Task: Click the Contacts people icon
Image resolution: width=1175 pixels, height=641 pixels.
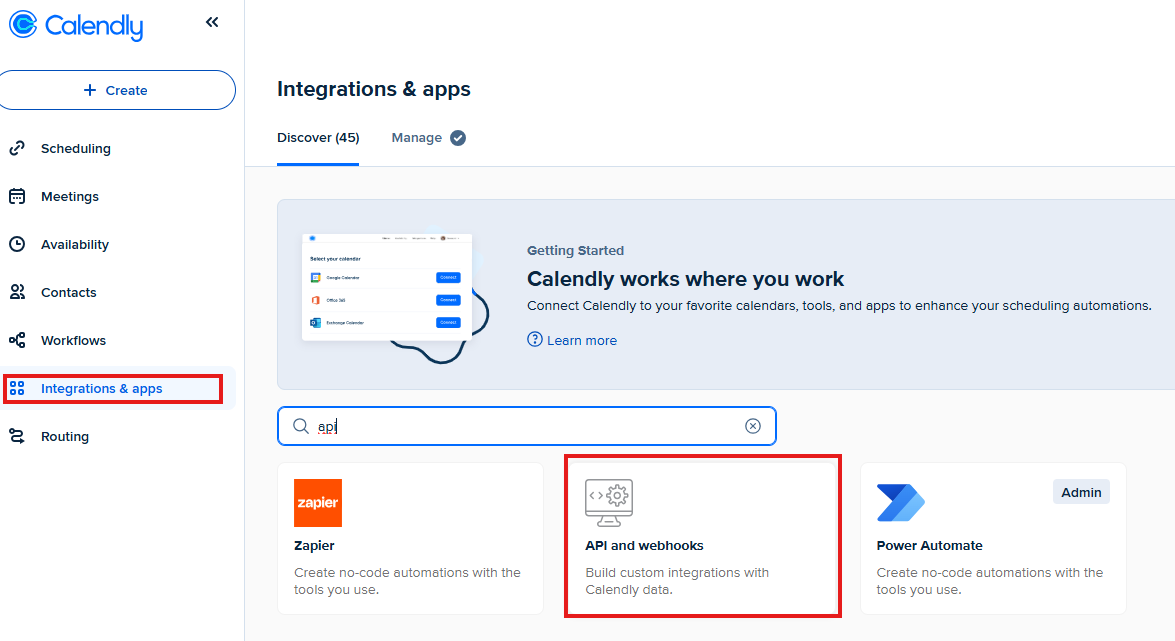Action: 17,292
